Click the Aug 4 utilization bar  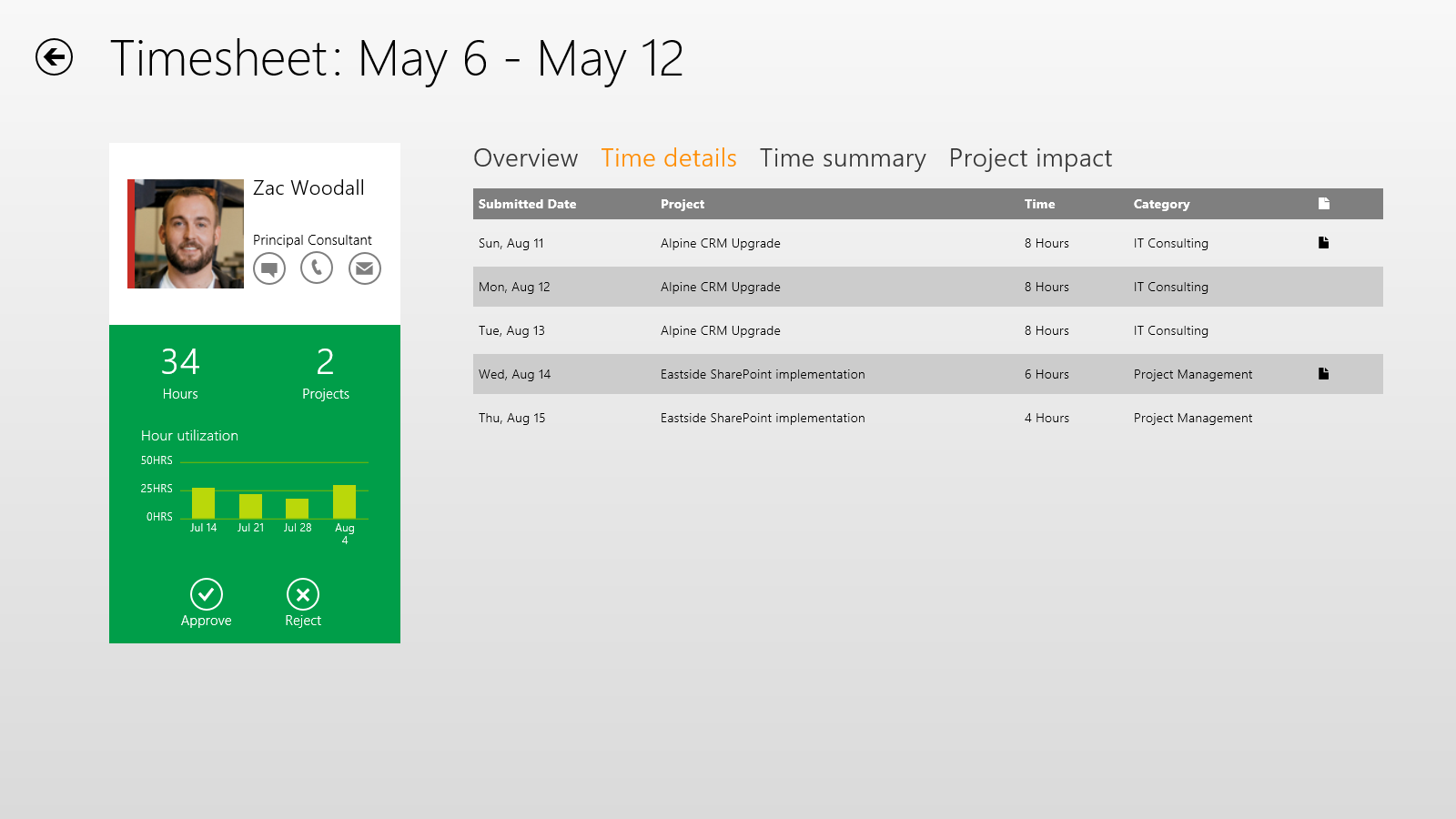click(x=344, y=501)
